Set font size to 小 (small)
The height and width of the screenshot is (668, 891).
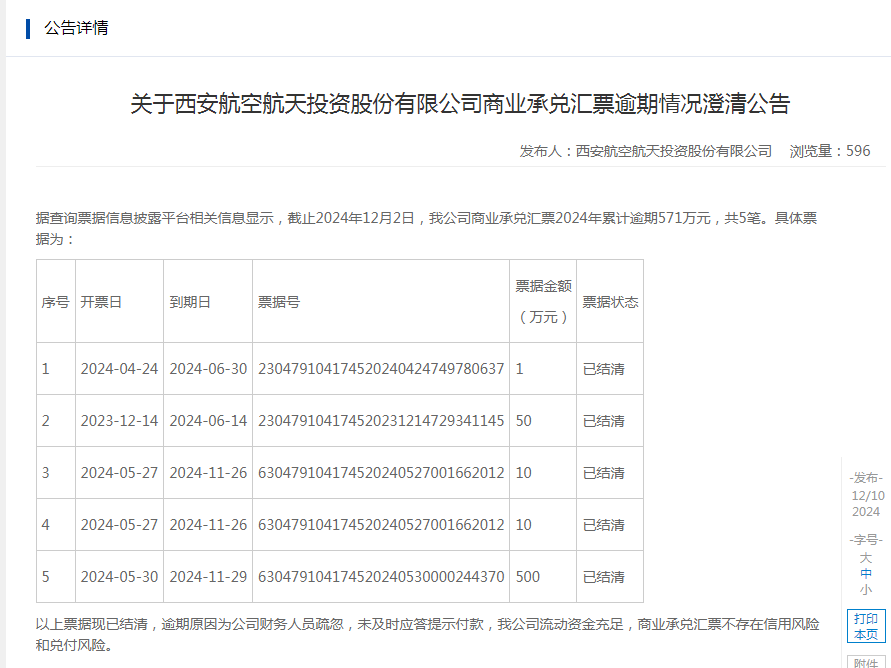[866, 589]
